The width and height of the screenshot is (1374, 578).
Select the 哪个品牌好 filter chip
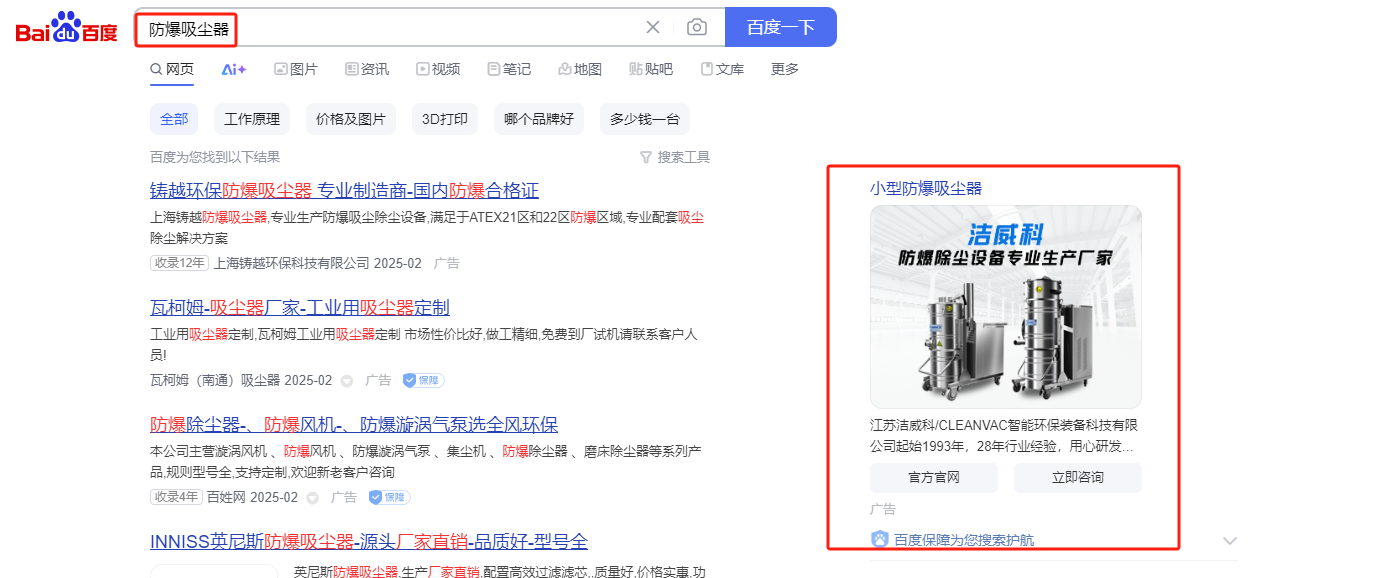pyautogui.click(x=539, y=119)
